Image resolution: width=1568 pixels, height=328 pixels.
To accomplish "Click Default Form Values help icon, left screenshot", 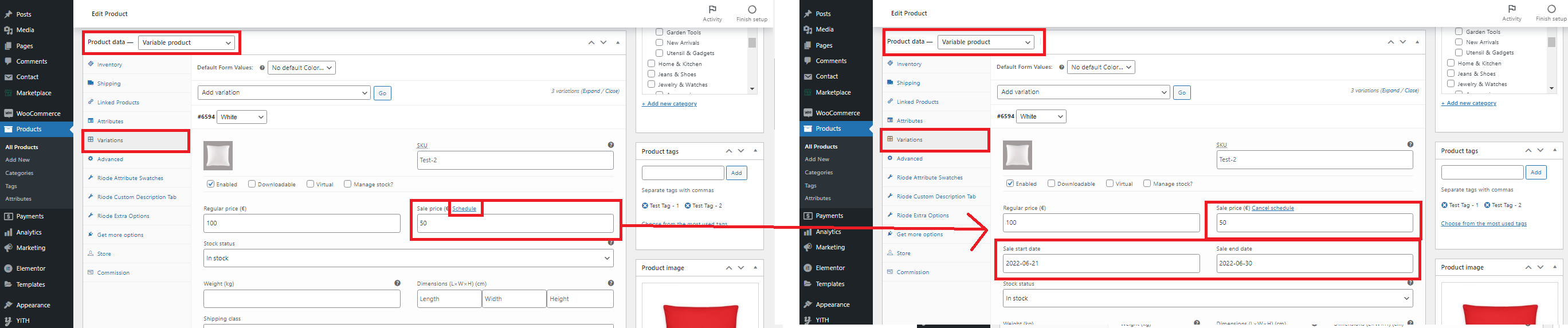I will [262, 68].
